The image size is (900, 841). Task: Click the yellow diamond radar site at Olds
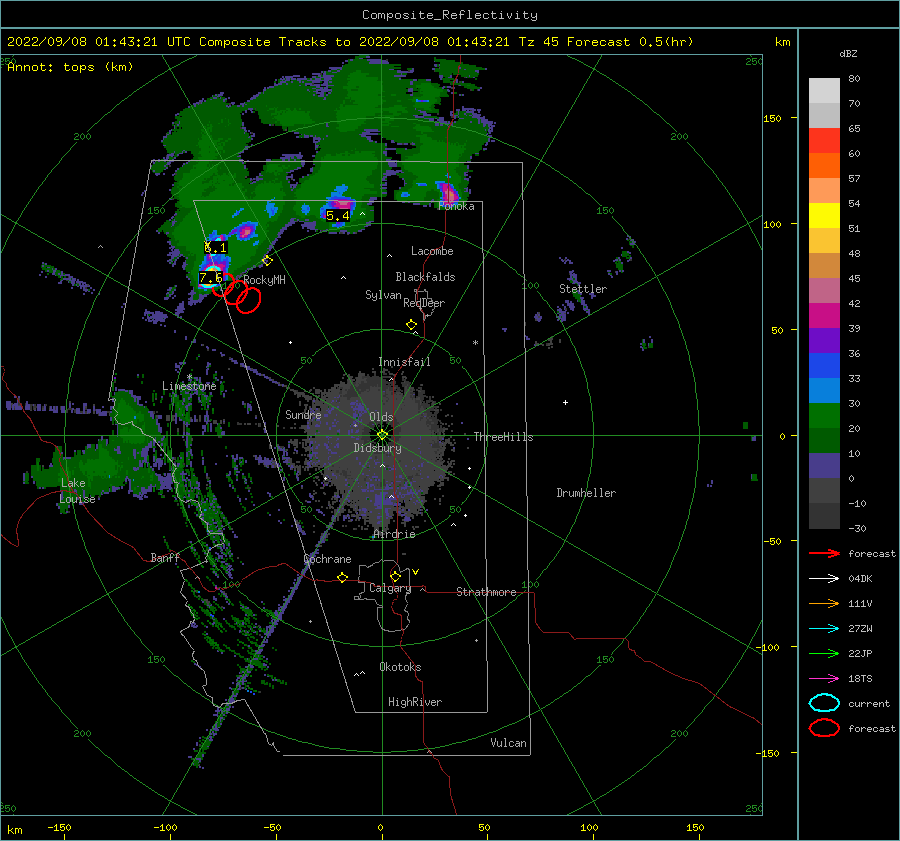pos(382,435)
